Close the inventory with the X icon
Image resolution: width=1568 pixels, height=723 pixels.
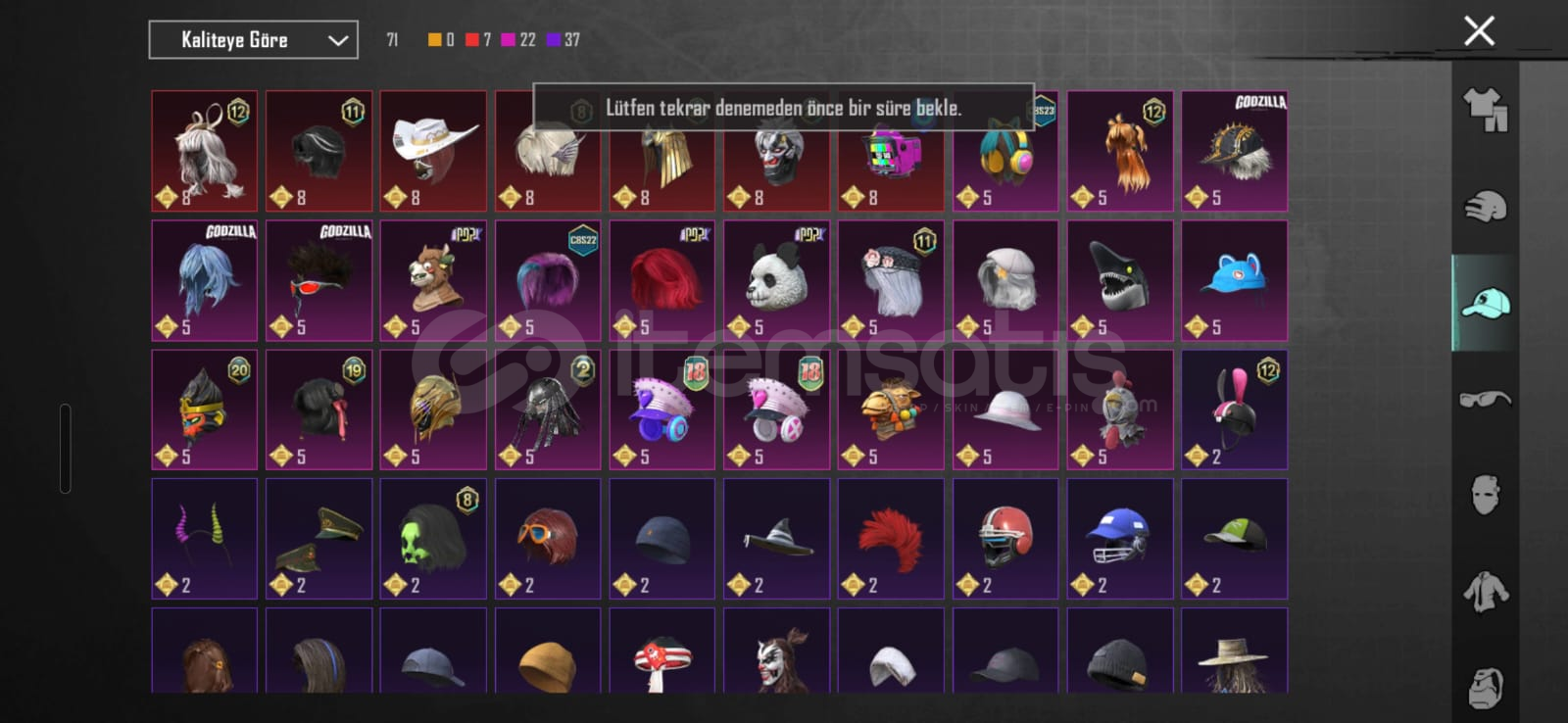click(x=1479, y=30)
